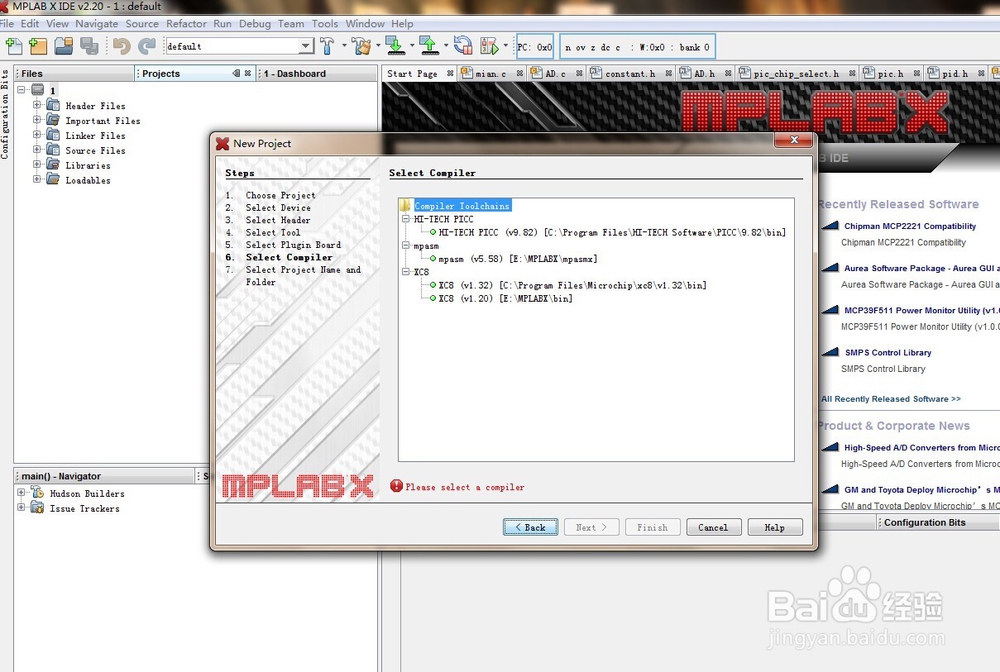The height and width of the screenshot is (672, 1000).
Task: Open MCP39F511 Power Monitor Utility link
Action: [922, 310]
